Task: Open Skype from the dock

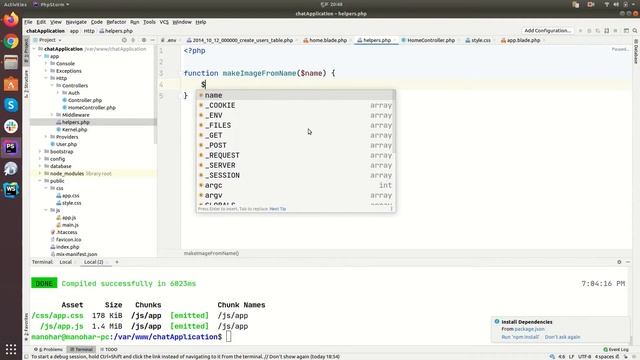Action: point(11,105)
